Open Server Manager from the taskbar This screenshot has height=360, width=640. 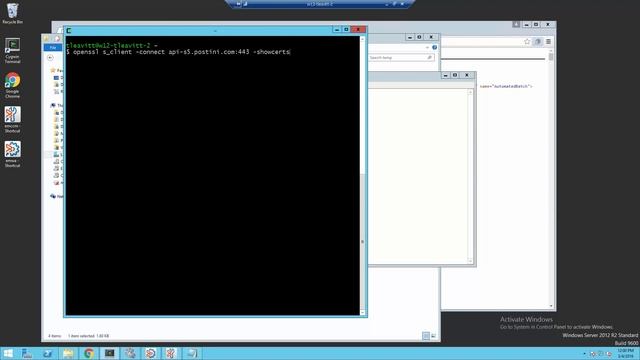pyautogui.click(x=27, y=353)
